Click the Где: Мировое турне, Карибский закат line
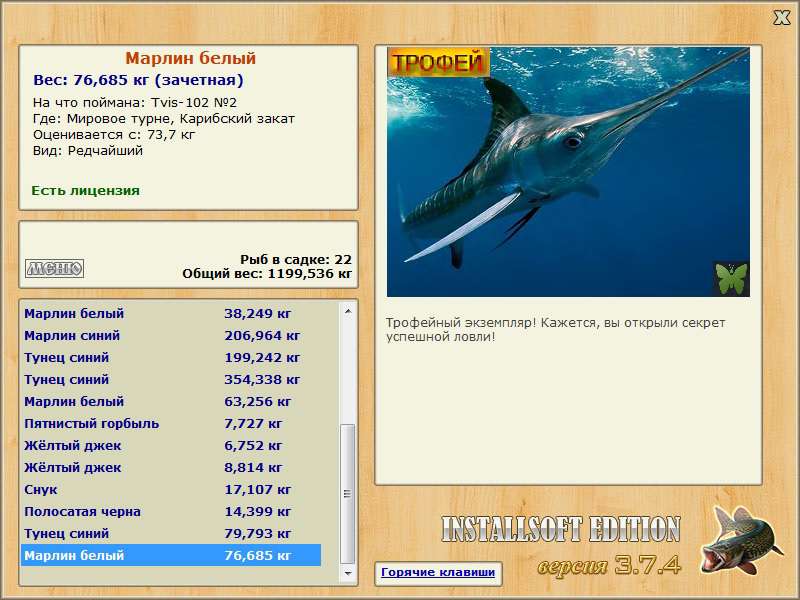The width and height of the screenshot is (800, 600). (164, 119)
